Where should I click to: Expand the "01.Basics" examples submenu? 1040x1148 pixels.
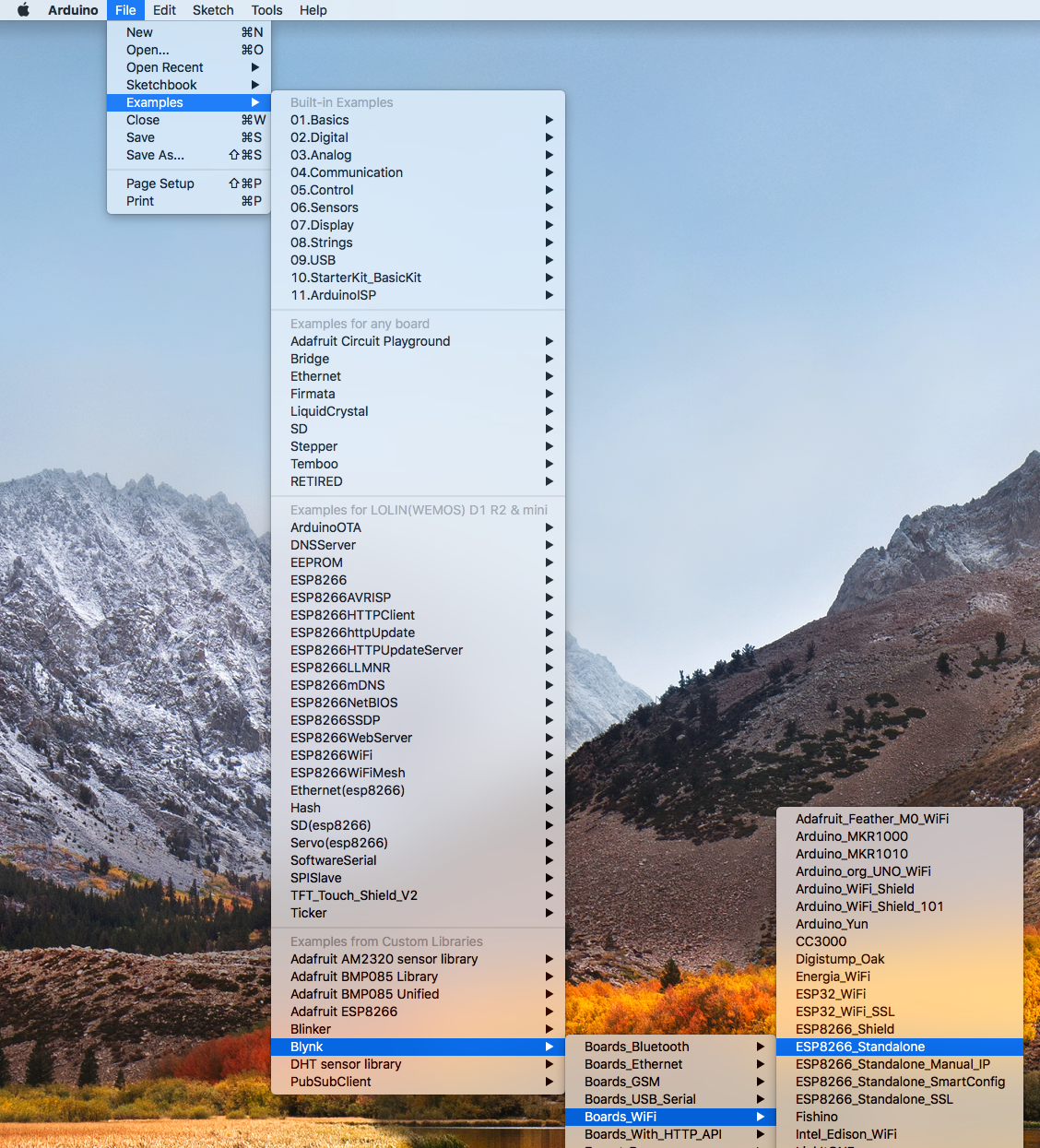319,119
